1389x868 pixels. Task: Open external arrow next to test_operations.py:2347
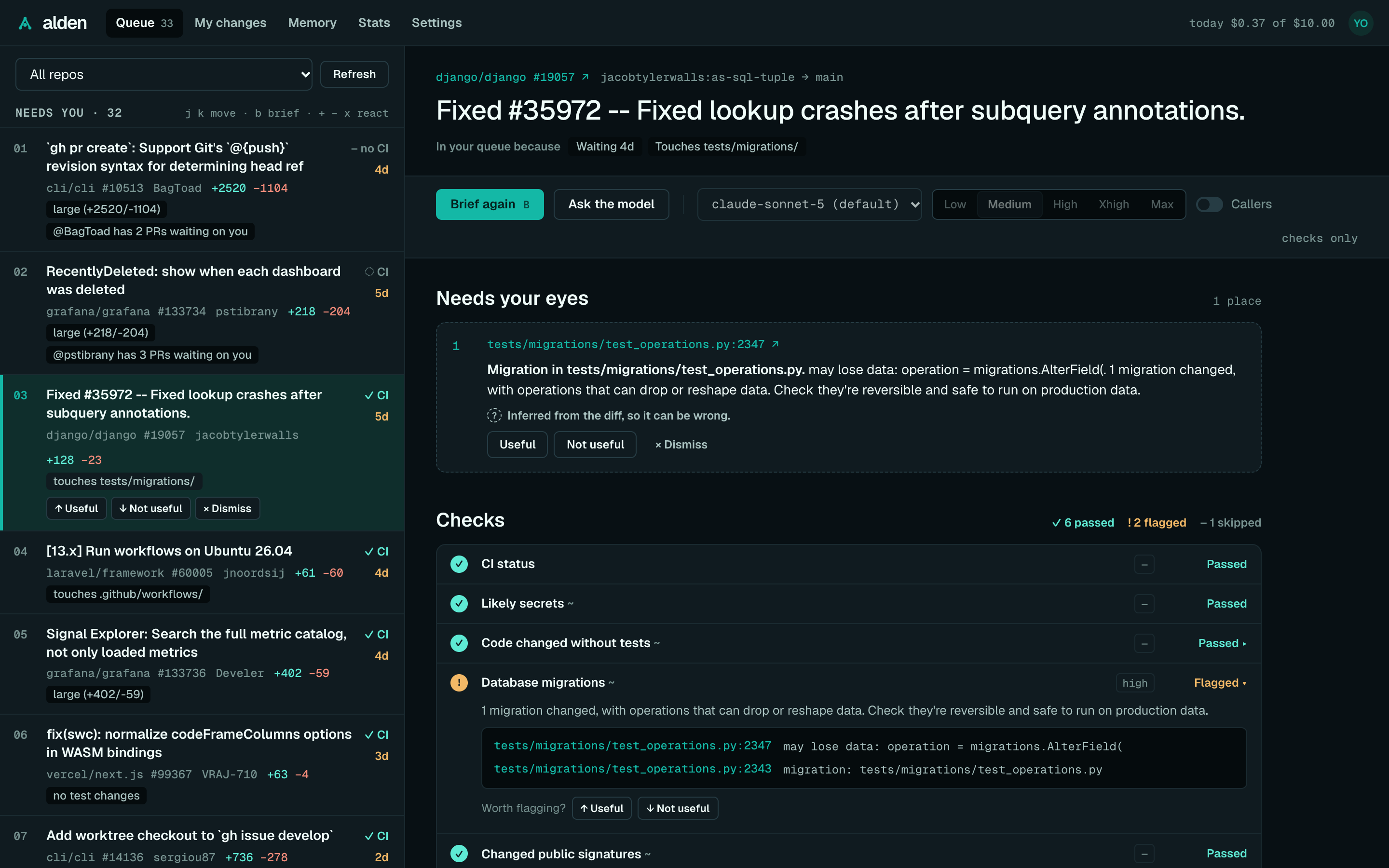(x=776, y=344)
